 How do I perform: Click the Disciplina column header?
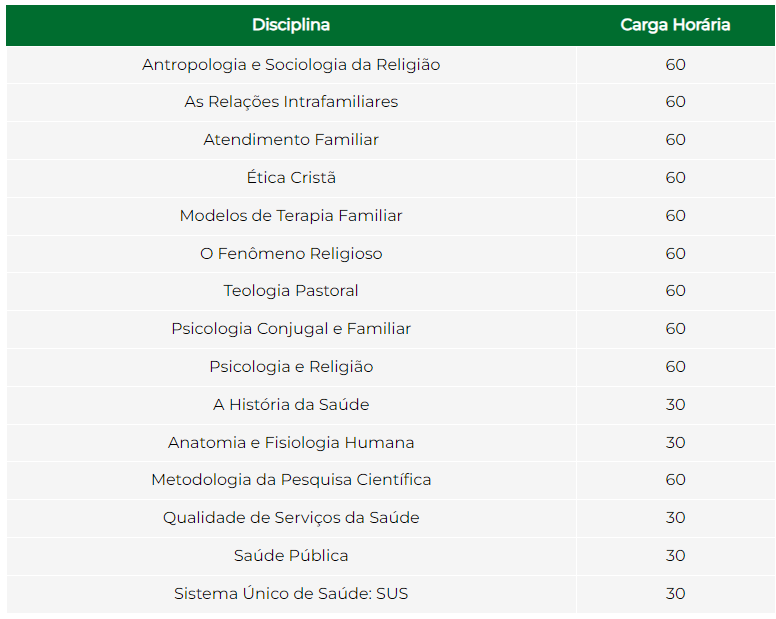tap(291, 25)
